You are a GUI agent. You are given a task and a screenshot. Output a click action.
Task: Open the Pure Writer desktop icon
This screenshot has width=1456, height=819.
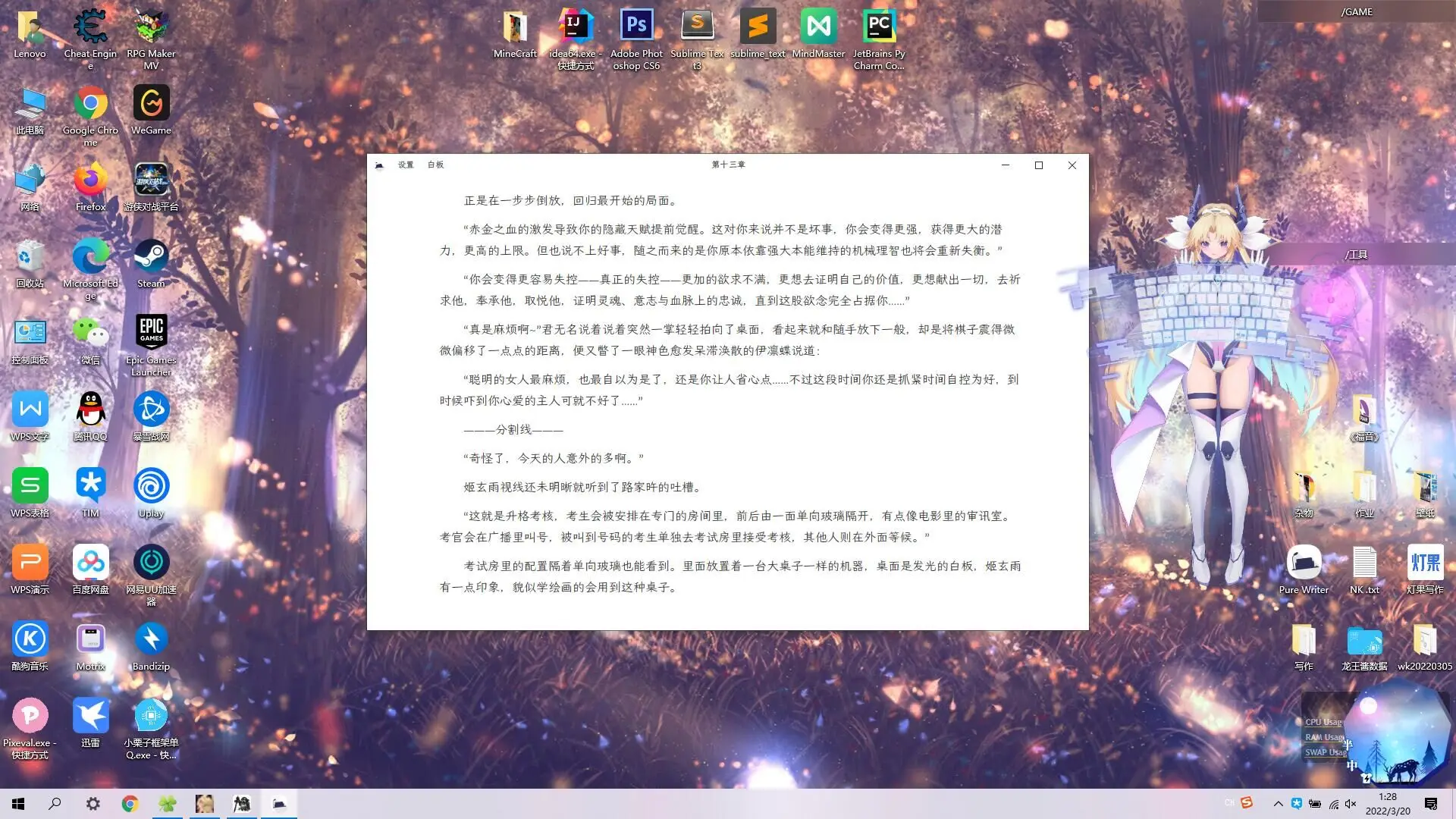click(1304, 570)
